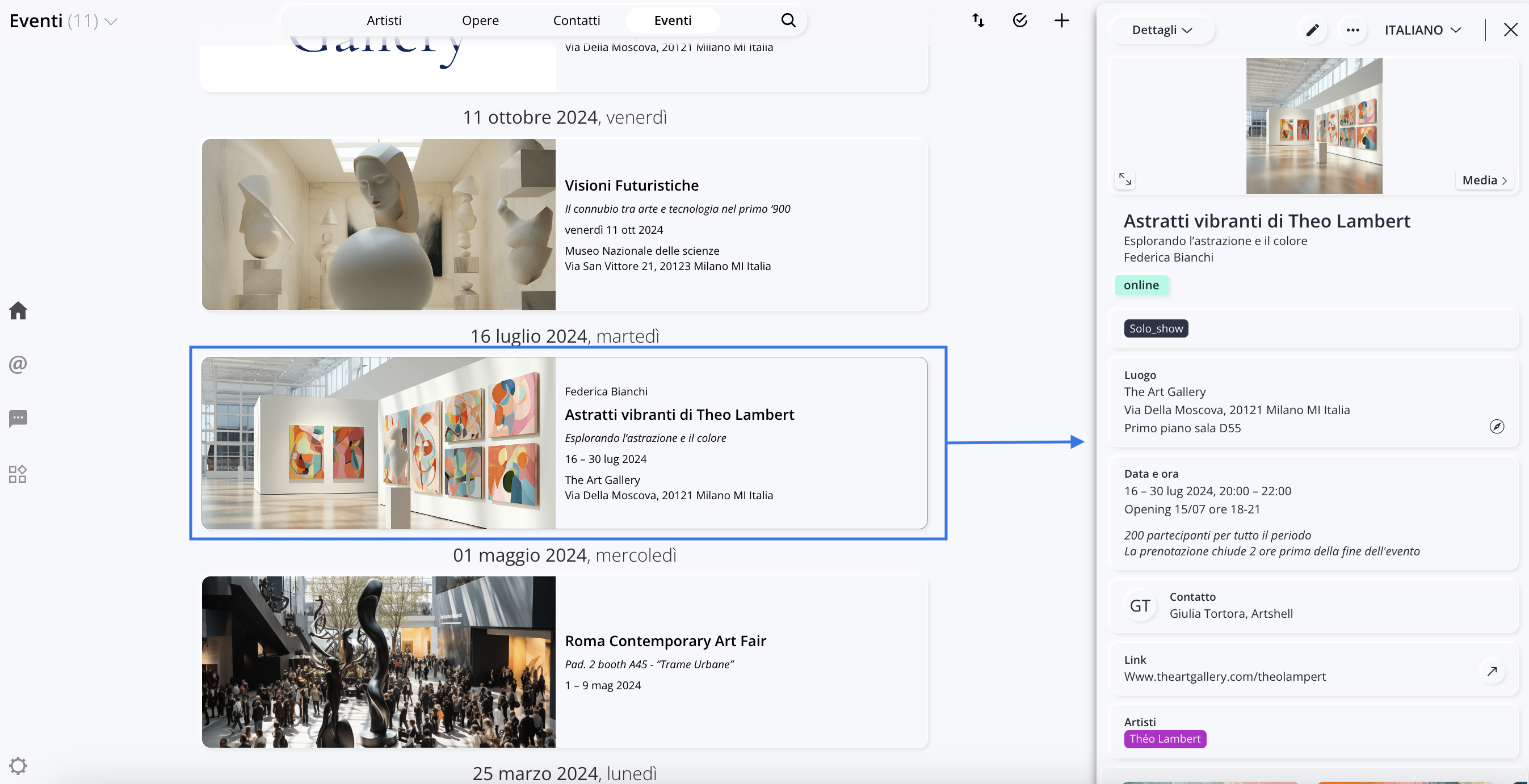Open settings gear in sidebar

point(18,766)
